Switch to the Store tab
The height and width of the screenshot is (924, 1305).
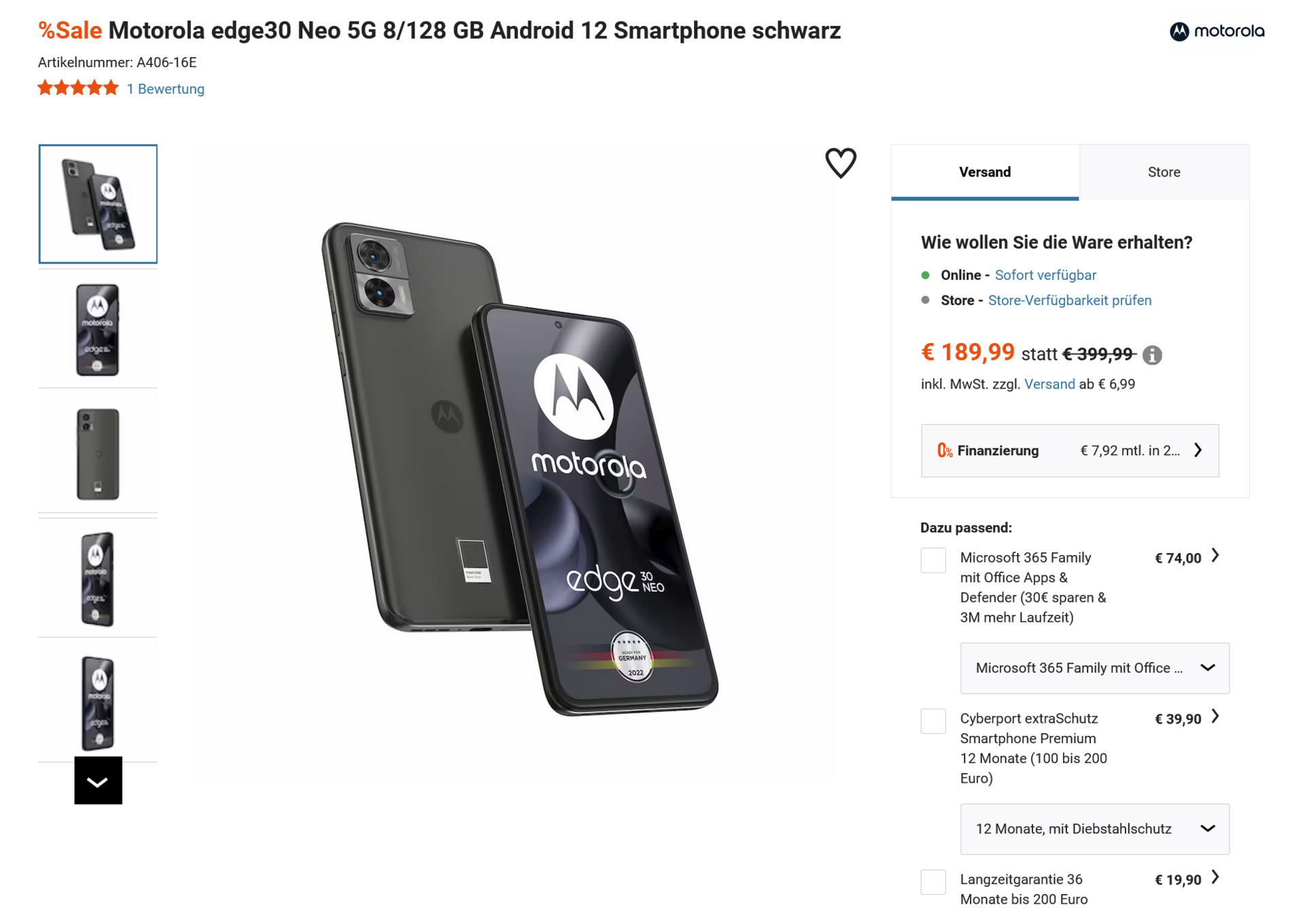pos(1164,172)
